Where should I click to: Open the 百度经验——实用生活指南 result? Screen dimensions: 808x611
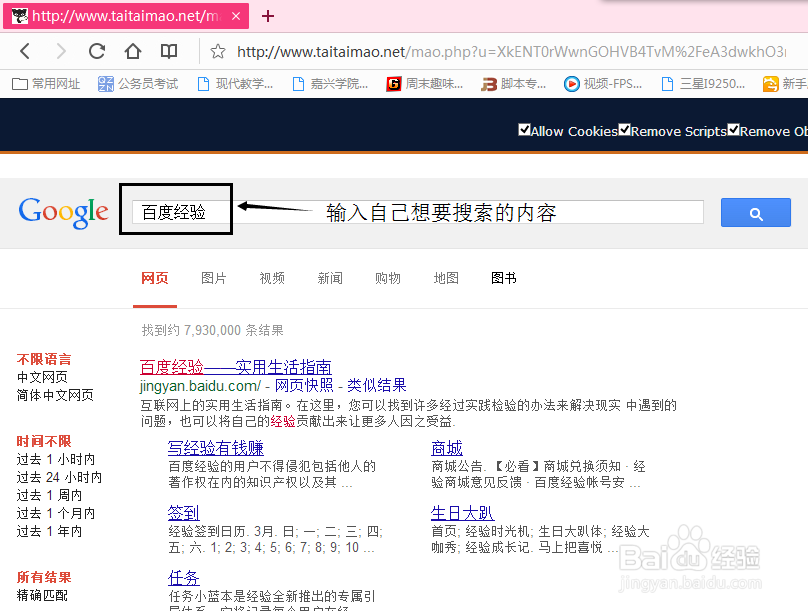[x=235, y=367]
